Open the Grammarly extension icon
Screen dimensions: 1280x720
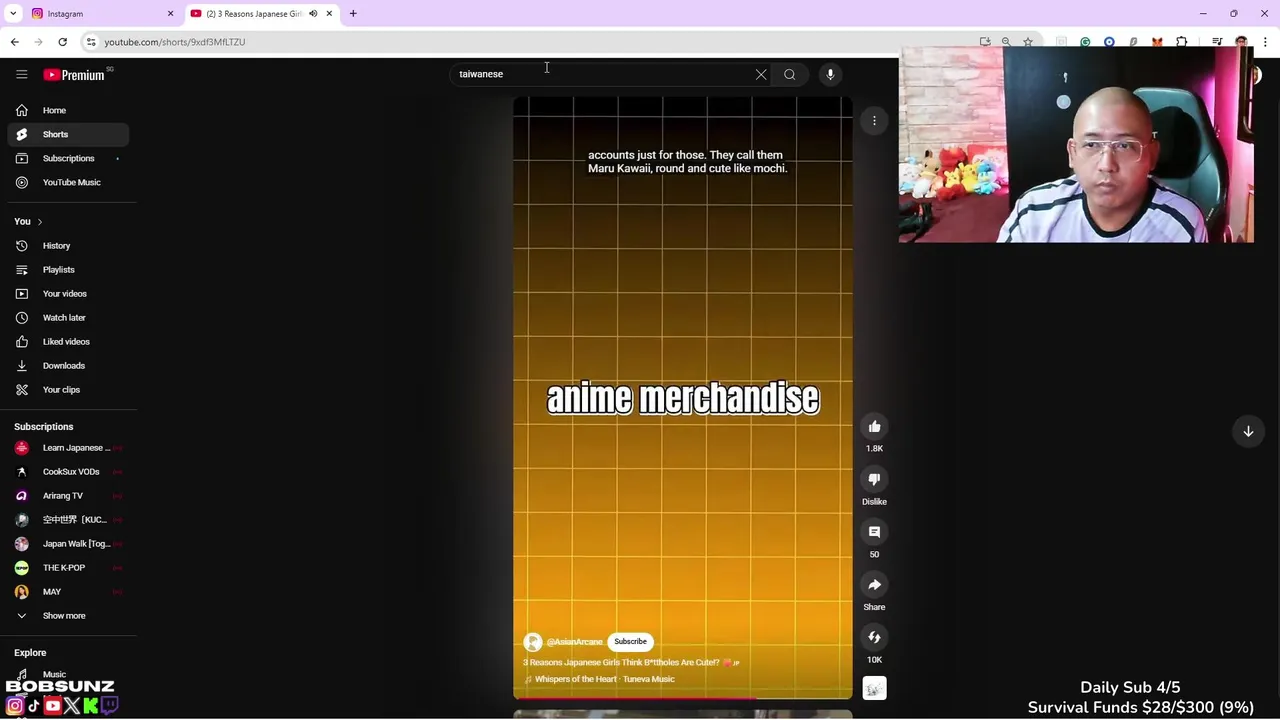(x=1085, y=42)
